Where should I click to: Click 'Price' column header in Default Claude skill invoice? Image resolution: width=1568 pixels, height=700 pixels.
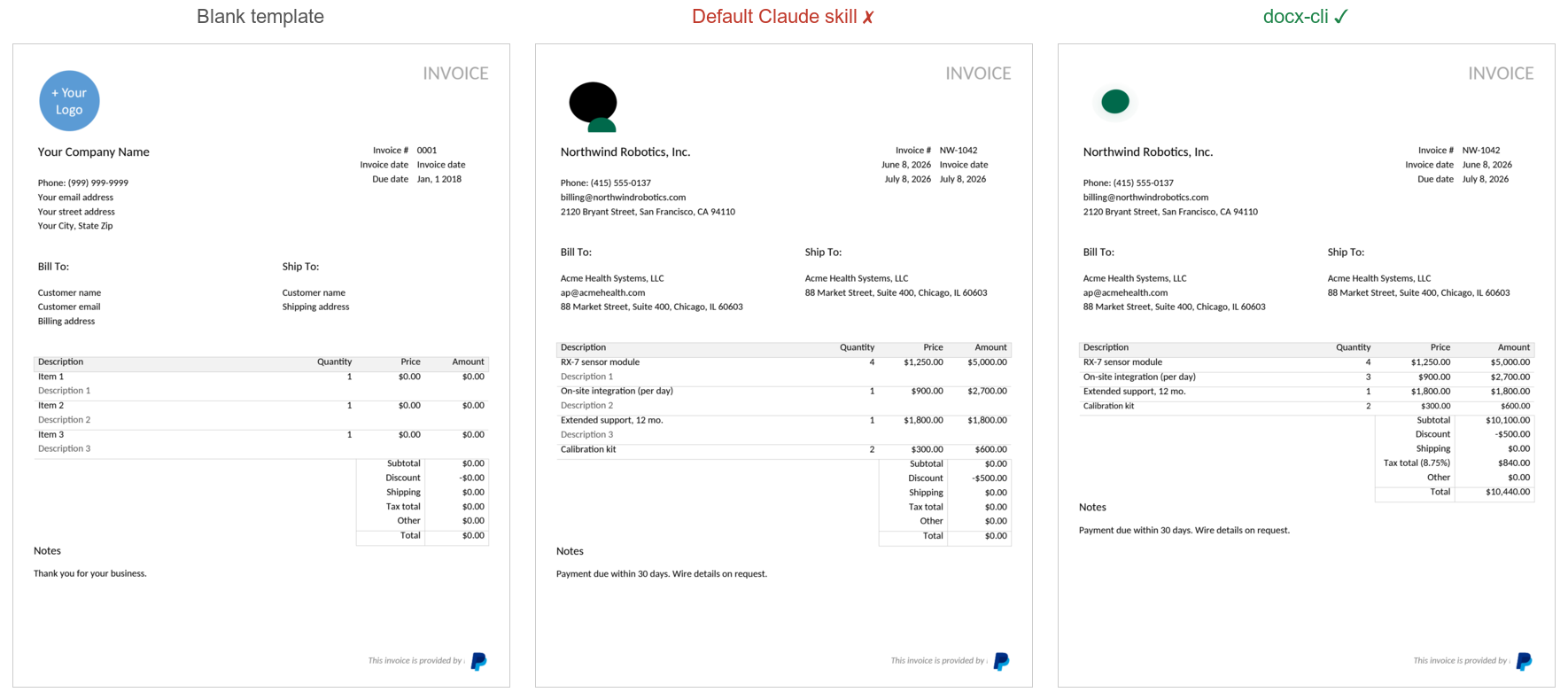933,348
